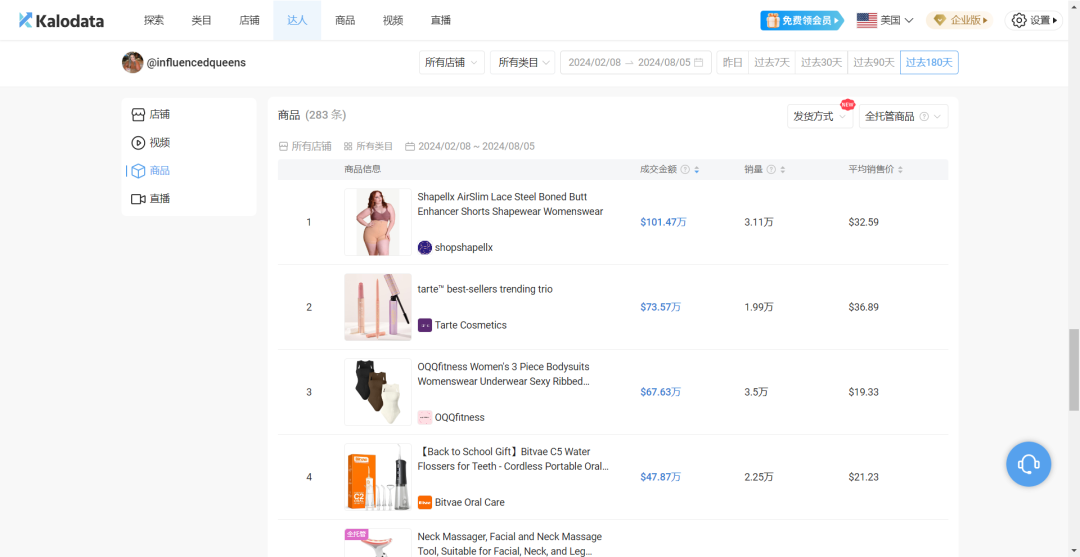Select the 过去7天 time range
This screenshot has width=1080, height=557.
click(771, 62)
